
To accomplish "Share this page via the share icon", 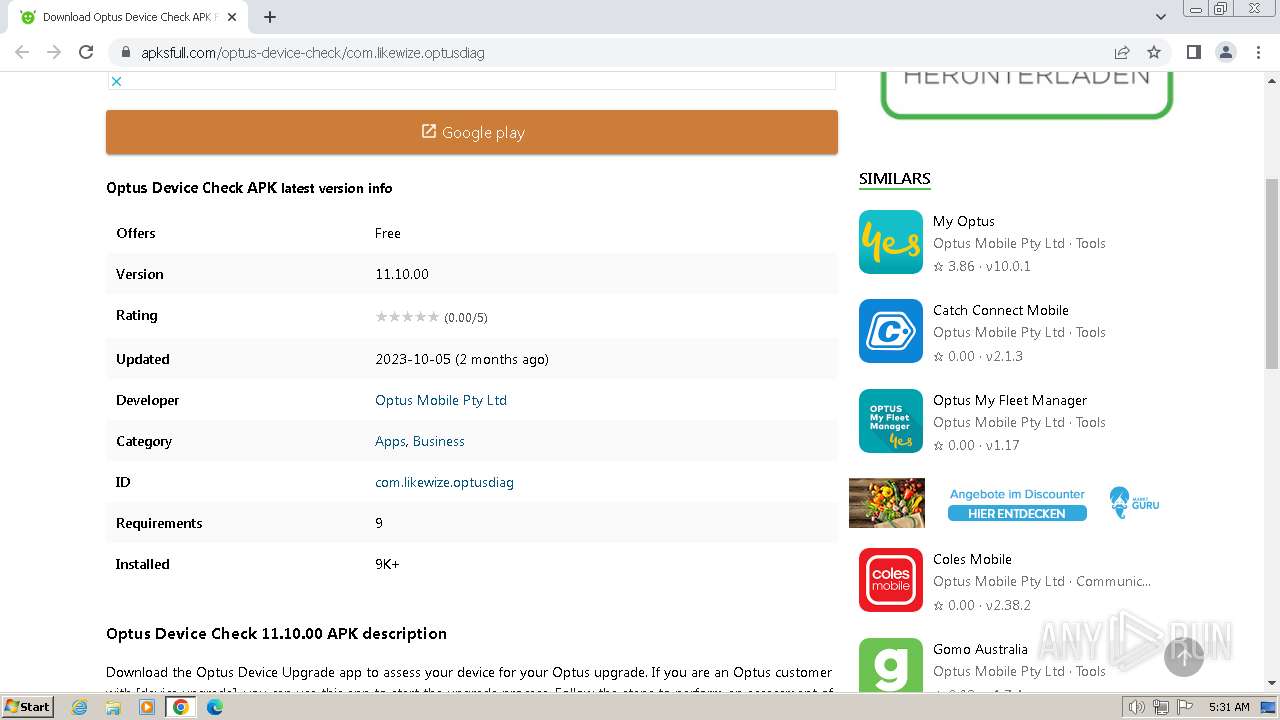I will coord(1122,52).
